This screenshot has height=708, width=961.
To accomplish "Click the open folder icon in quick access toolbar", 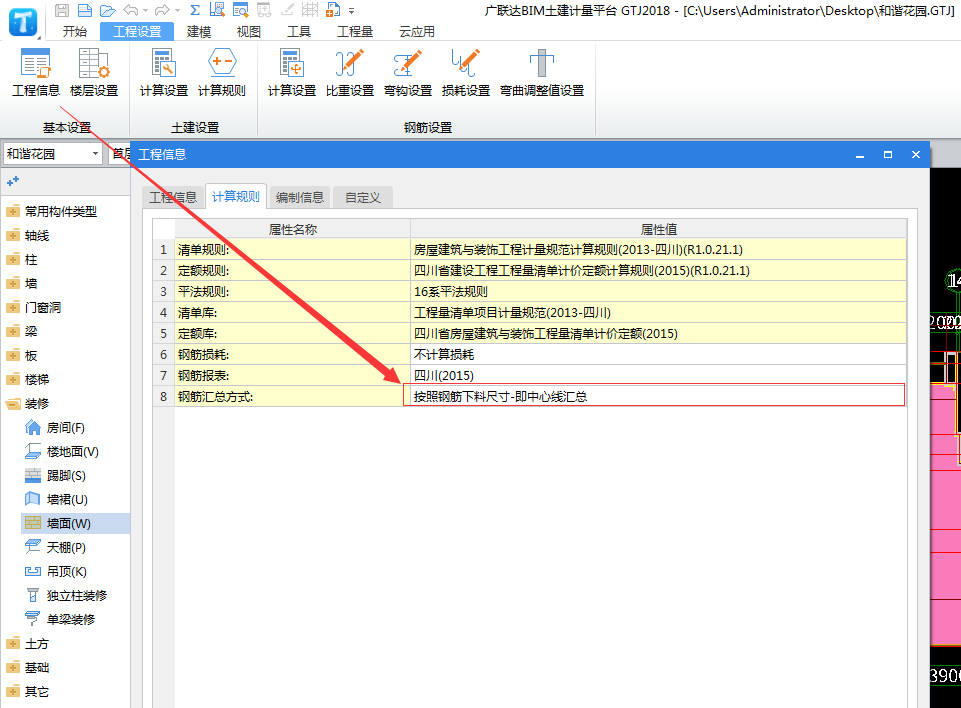I will tap(108, 10).
